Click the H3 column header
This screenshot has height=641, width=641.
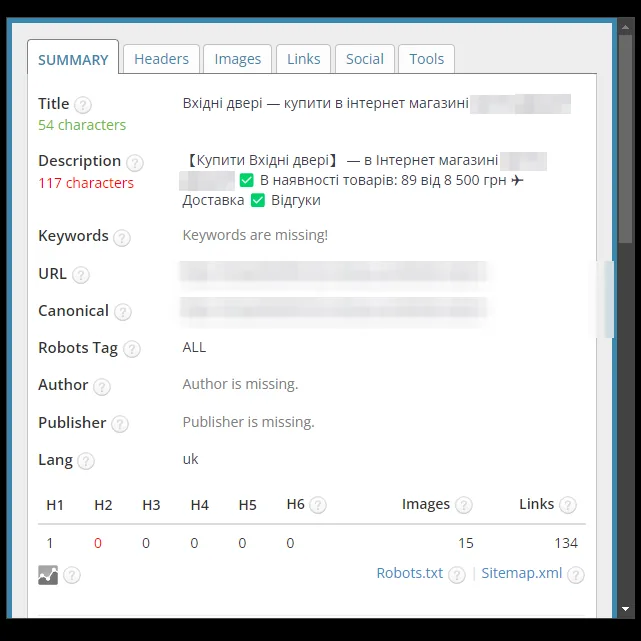coord(151,505)
